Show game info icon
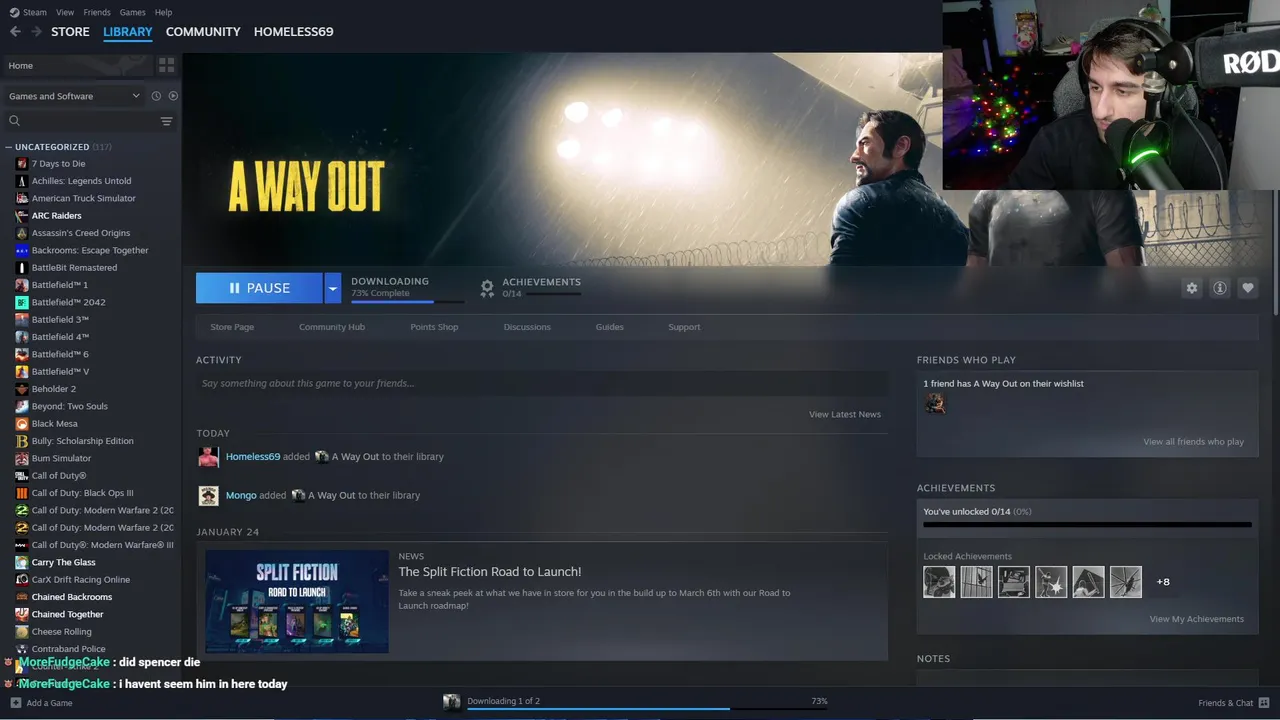This screenshot has width=1280, height=720. pos(1219,288)
